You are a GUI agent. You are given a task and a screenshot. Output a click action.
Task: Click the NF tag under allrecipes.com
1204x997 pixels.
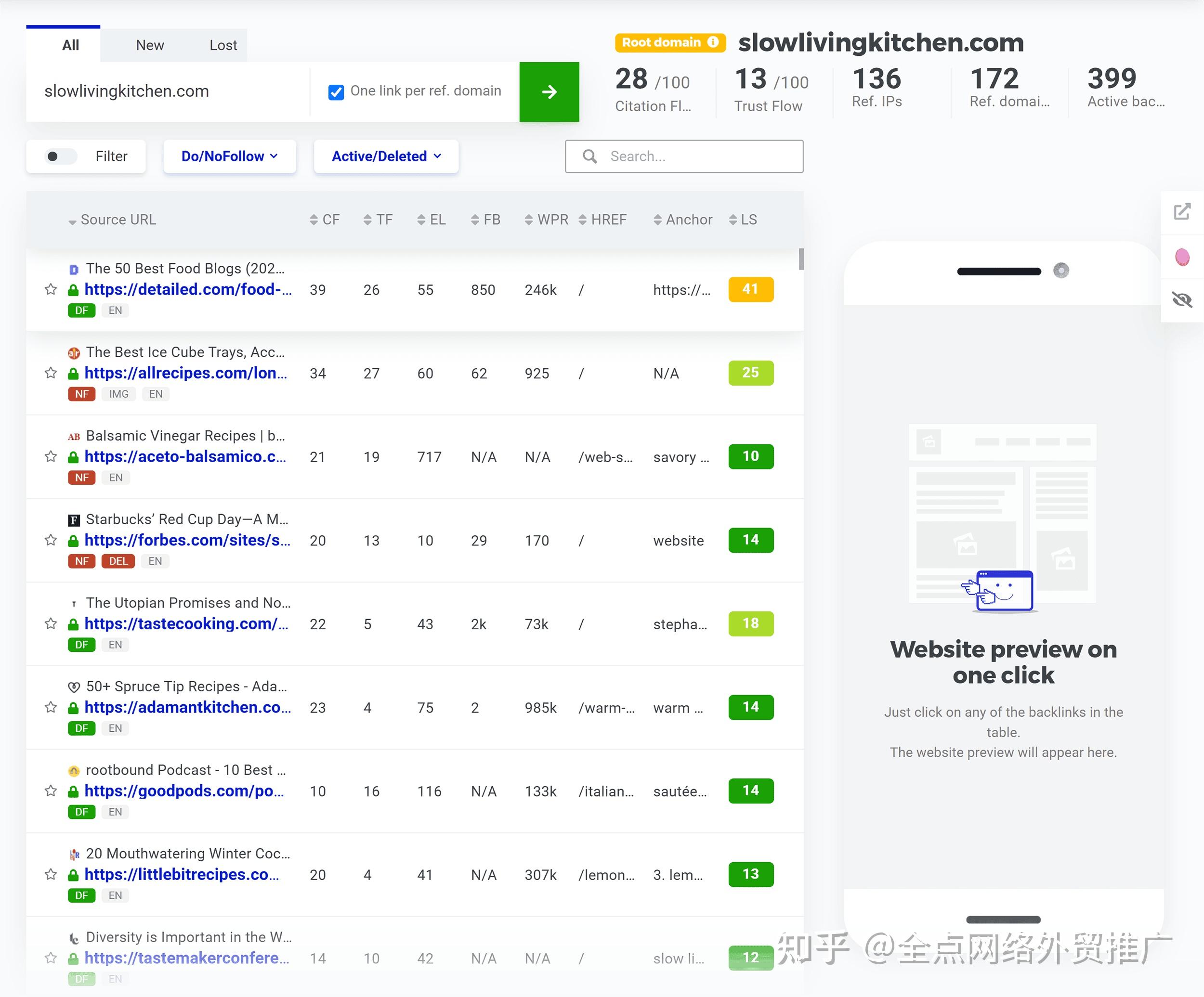click(81, 394)
